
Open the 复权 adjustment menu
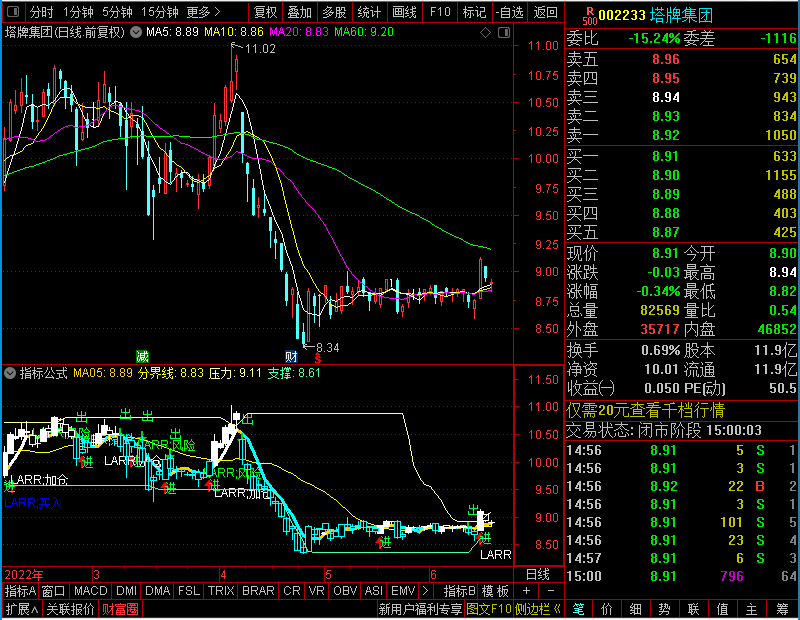click(x=265, y=12)
